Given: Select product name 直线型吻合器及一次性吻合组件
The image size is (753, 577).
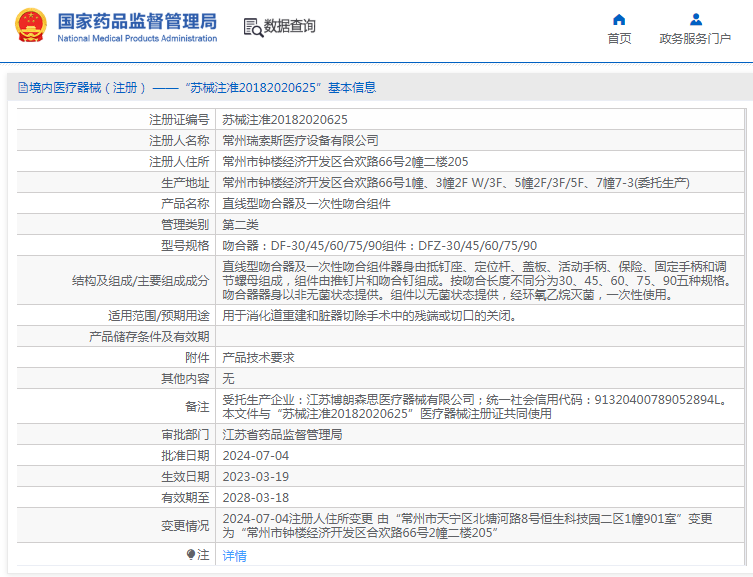Looking at the screenshot, I should coord(306,204).
